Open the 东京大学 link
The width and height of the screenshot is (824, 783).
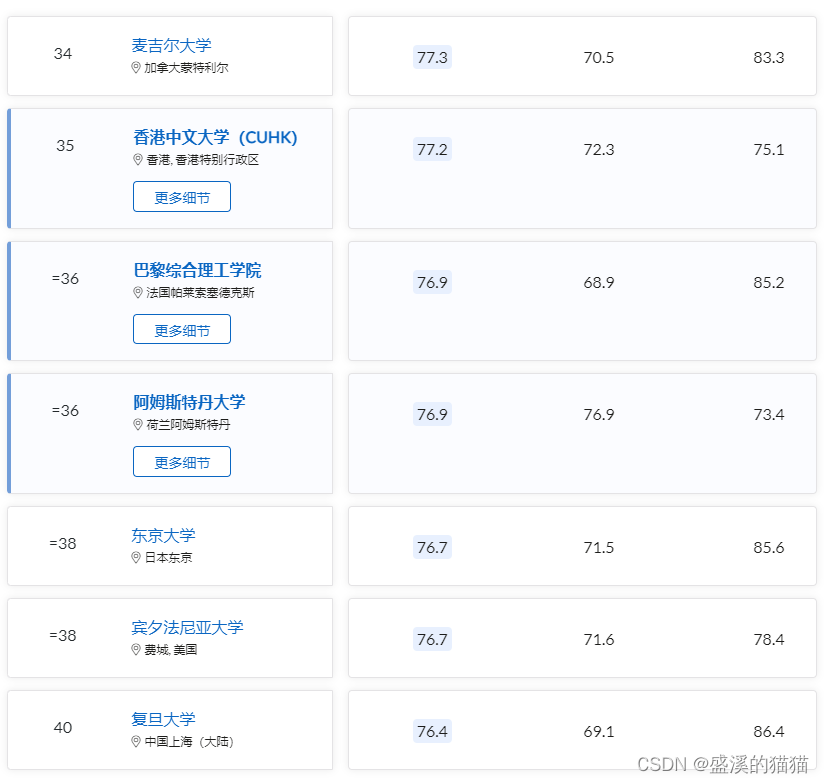pos(163,535)
